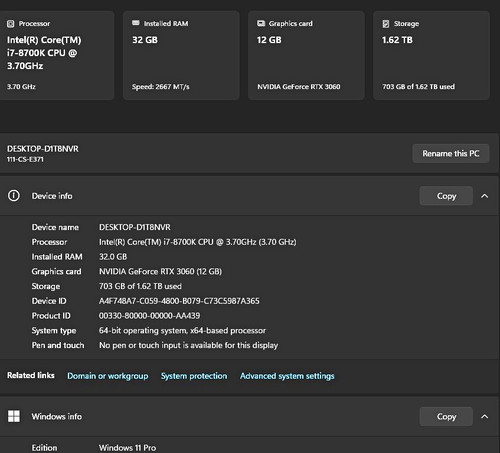Copy the Device info details

446,196
